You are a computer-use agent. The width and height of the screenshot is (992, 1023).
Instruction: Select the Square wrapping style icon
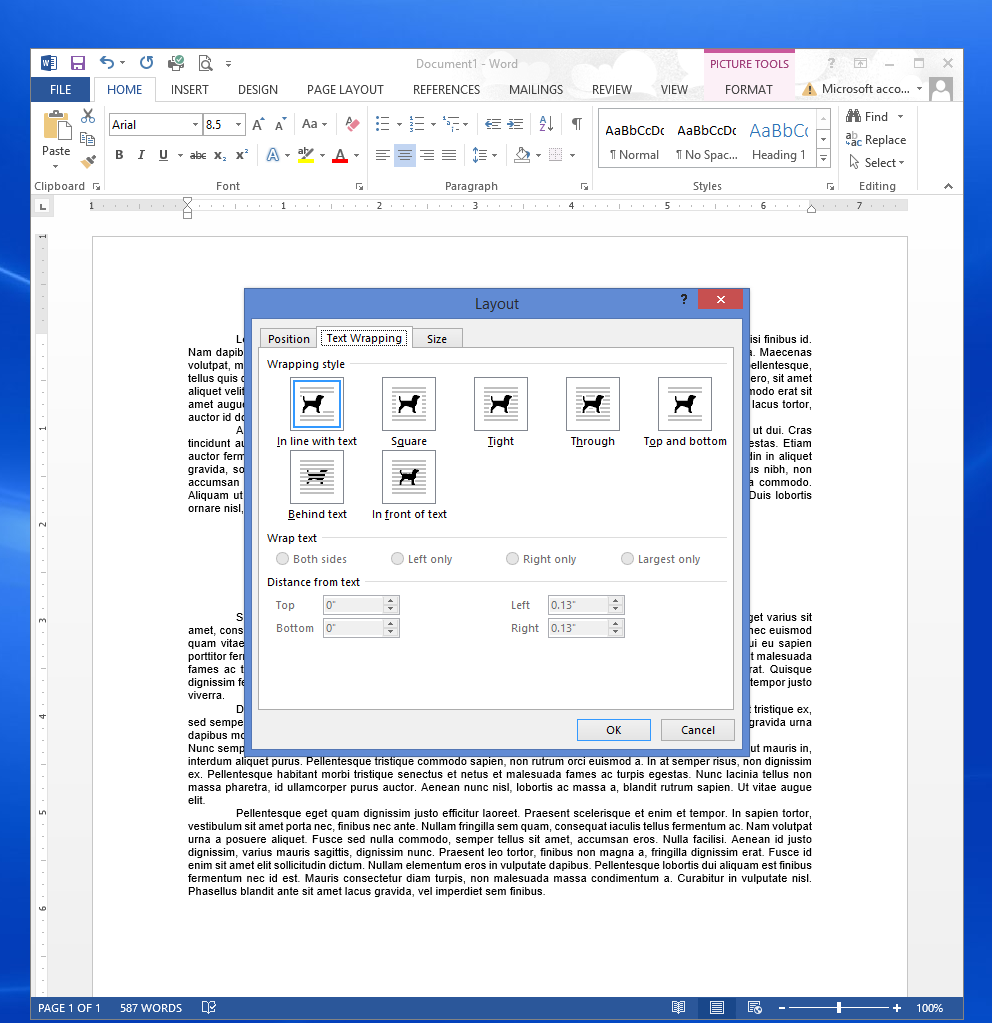click(409, 404)
